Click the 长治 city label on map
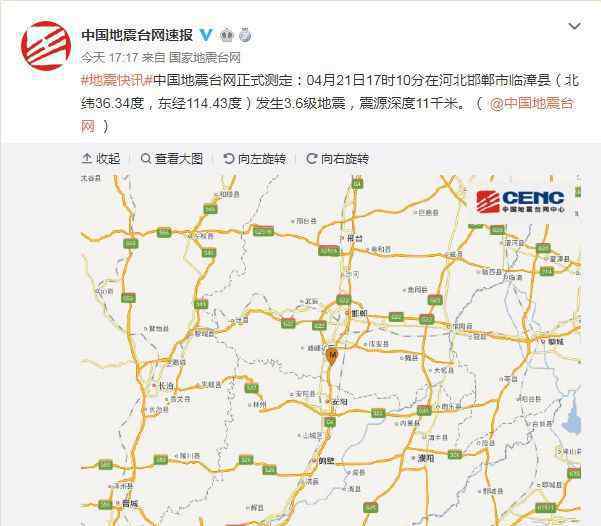 tap(164, 386)
